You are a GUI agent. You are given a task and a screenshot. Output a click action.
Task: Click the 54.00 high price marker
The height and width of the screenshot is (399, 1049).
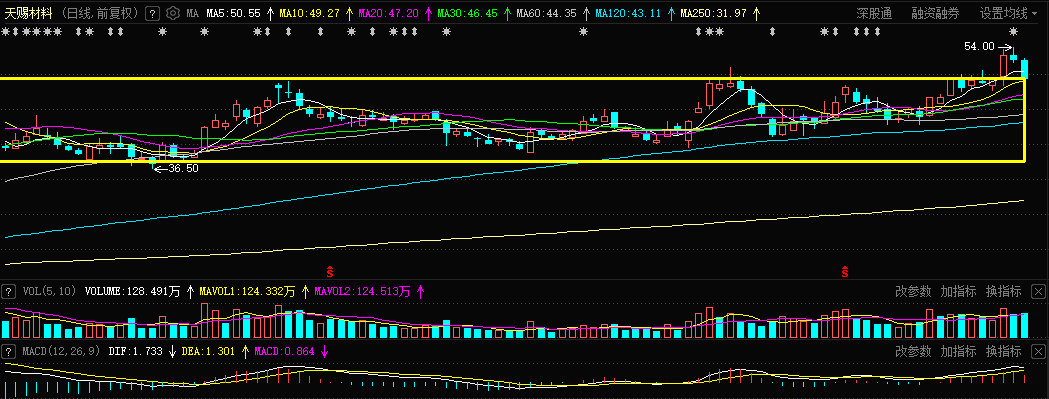[x=979, y=46]
